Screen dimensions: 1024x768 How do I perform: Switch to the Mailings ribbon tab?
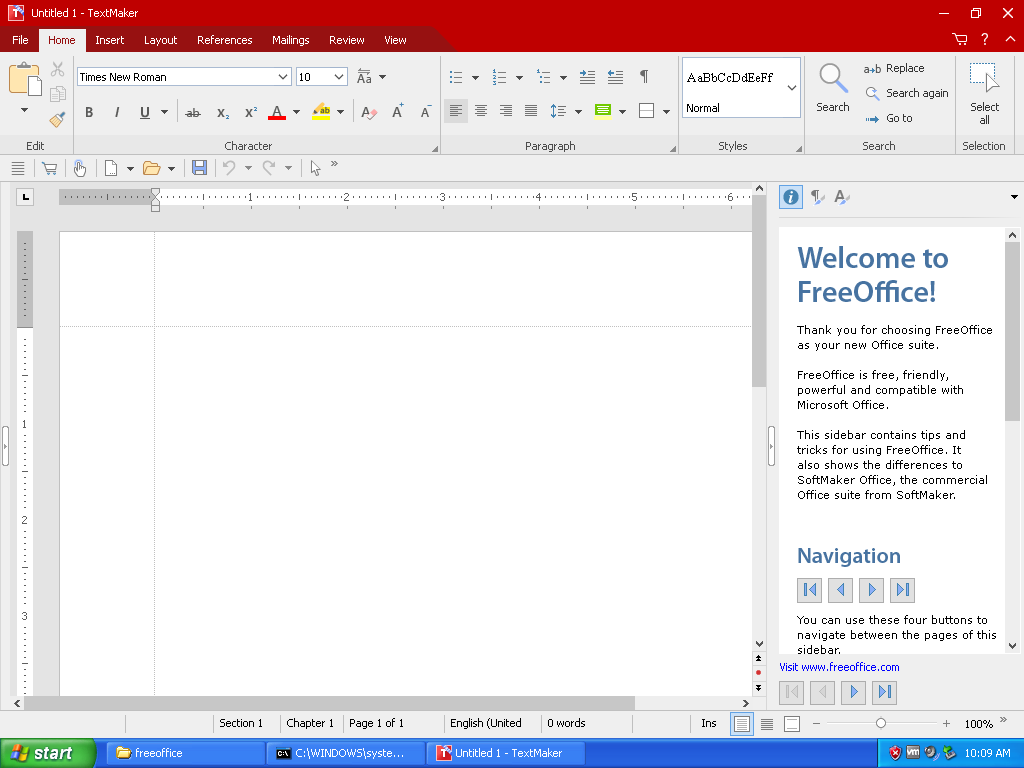point(291,40)
